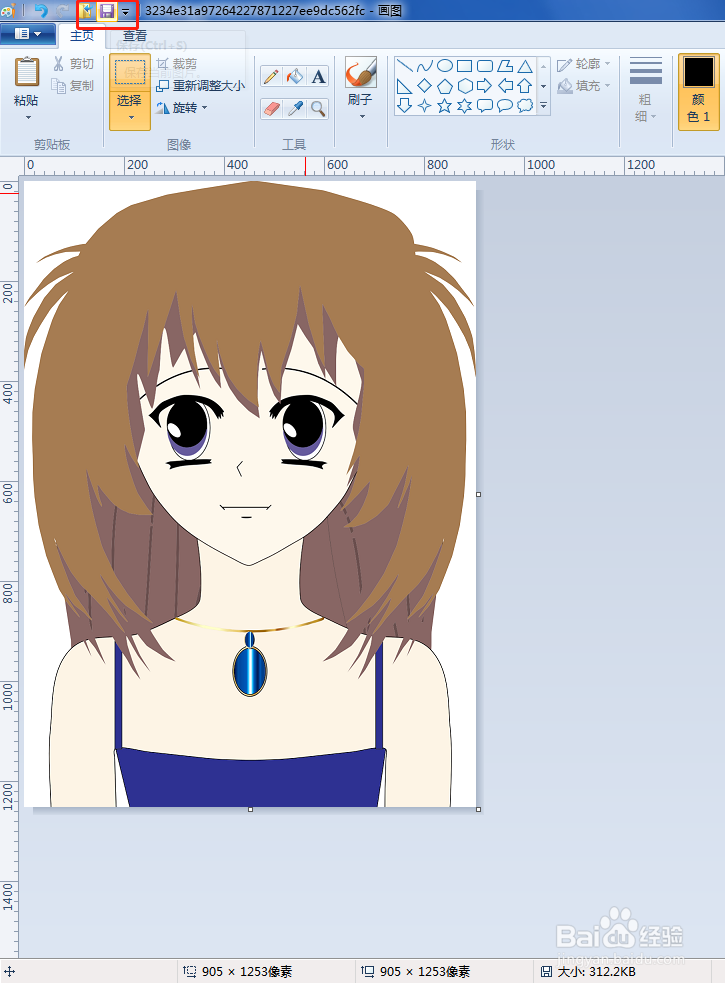Open the 粗细 line thickness dropdown
The image size is (725, 984).
pyautogui.click(x=645, y=90)
